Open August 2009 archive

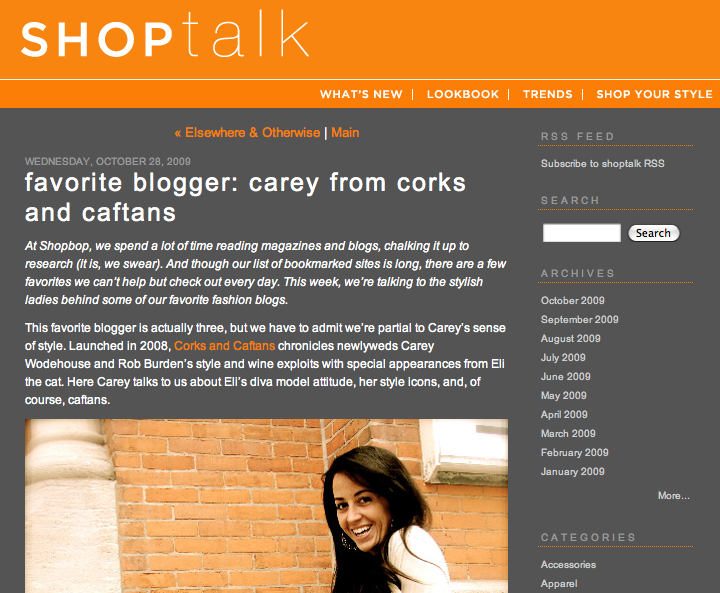pyautogui.click(x=570, y=339)
